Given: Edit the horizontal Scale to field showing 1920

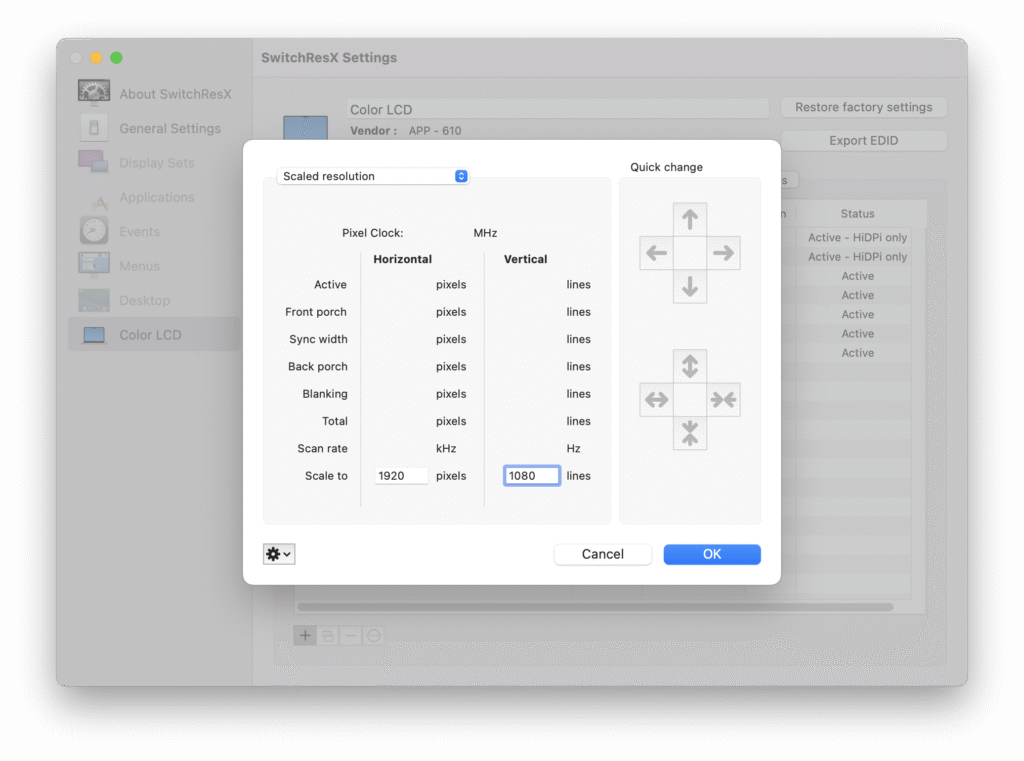Looking at the screenshot, I should coord(401,476).
